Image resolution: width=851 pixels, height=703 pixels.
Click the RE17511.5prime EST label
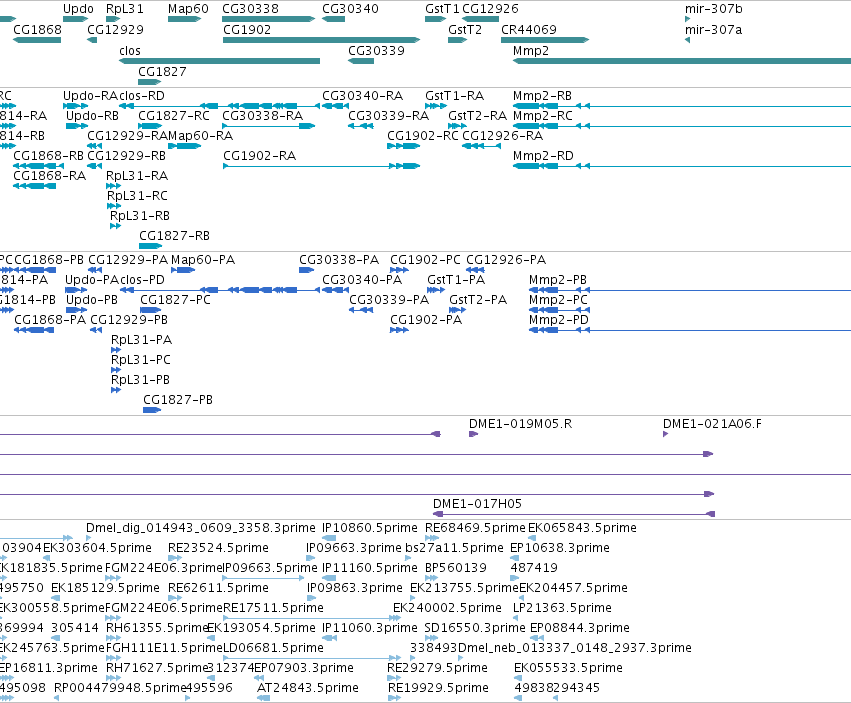pyautogui.click(x=274, y=607)
